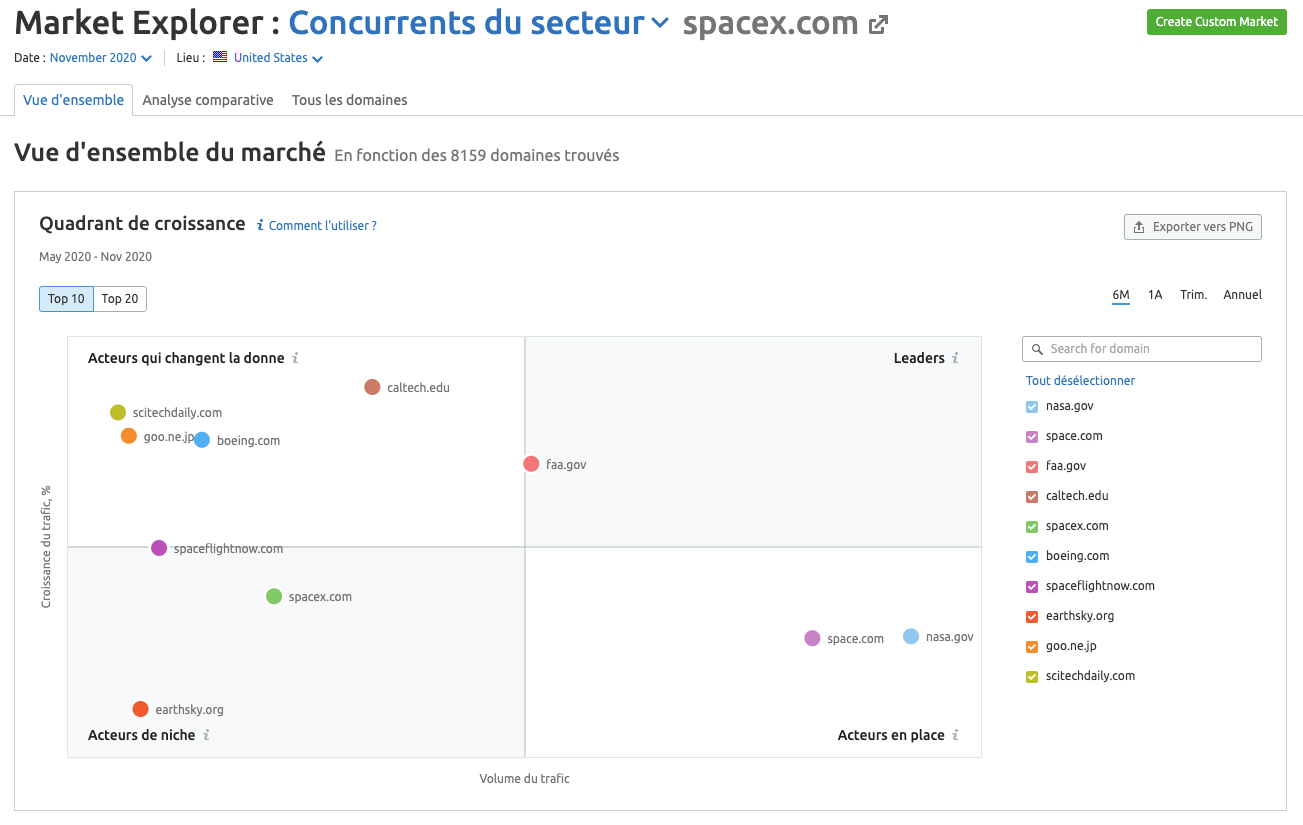The image size is (1303, 825).
Task: Switch to 'Analyse comparative' tab
Action: tap(208, 100)
